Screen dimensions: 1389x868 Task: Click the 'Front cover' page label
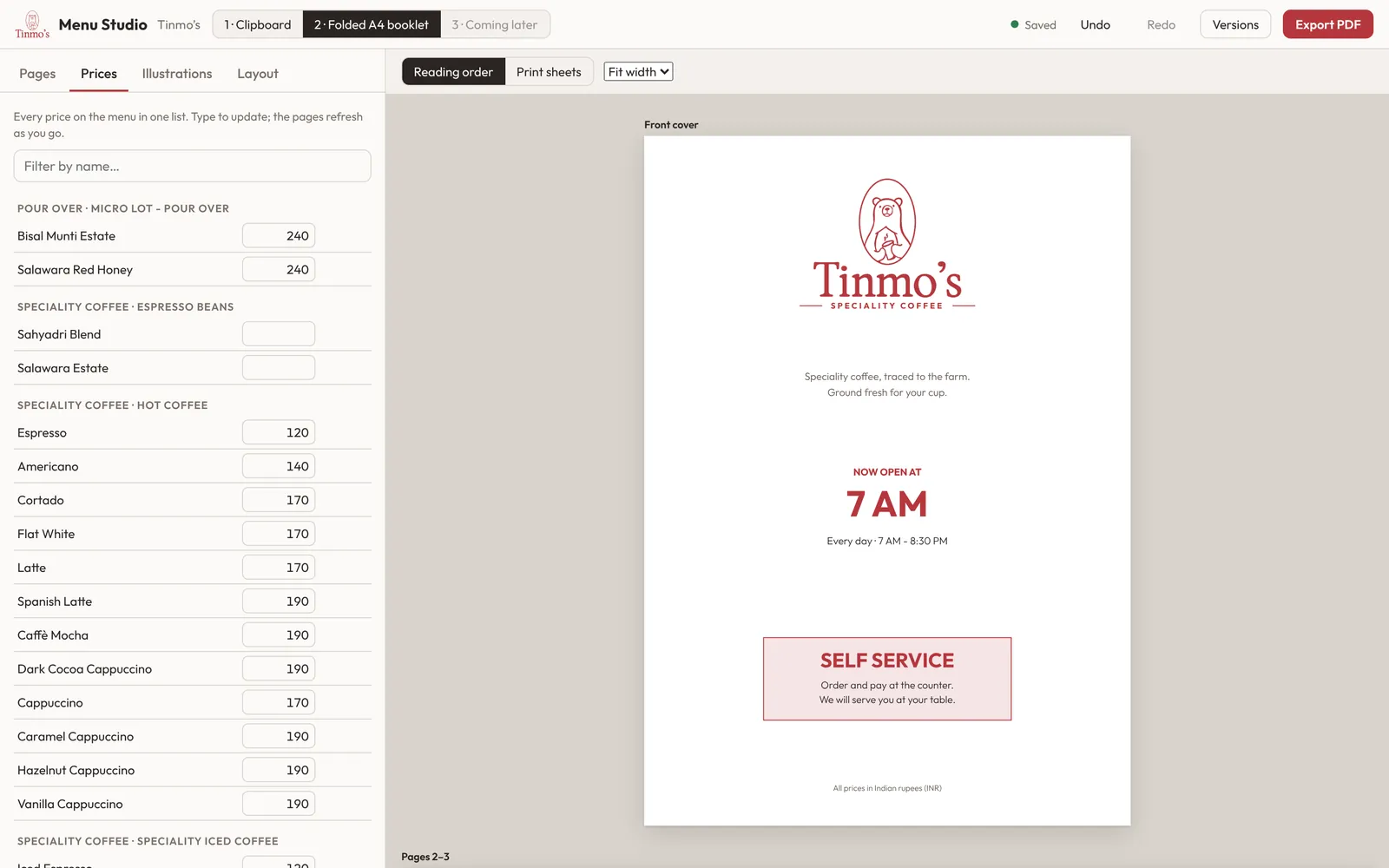671,125
